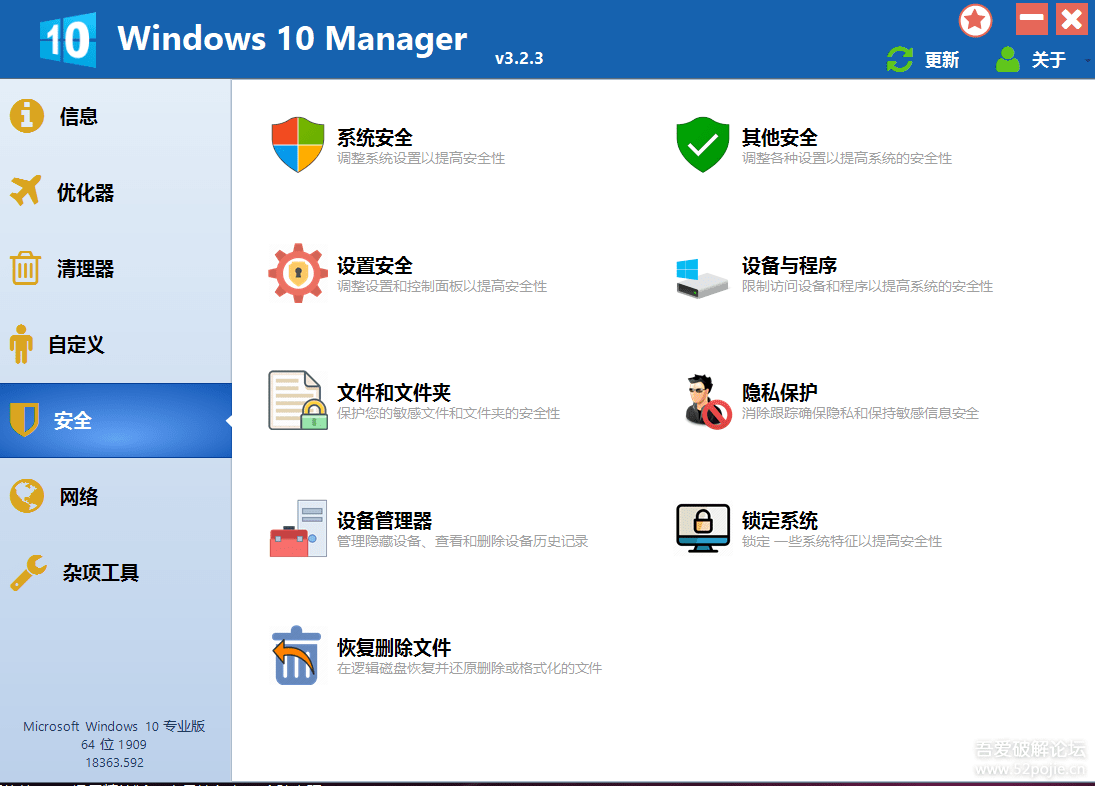Click description 保护您的敏感文件和文件夹的安全性
The image size is (1095, 786).
pyautogui.click(x=448, y=413)
